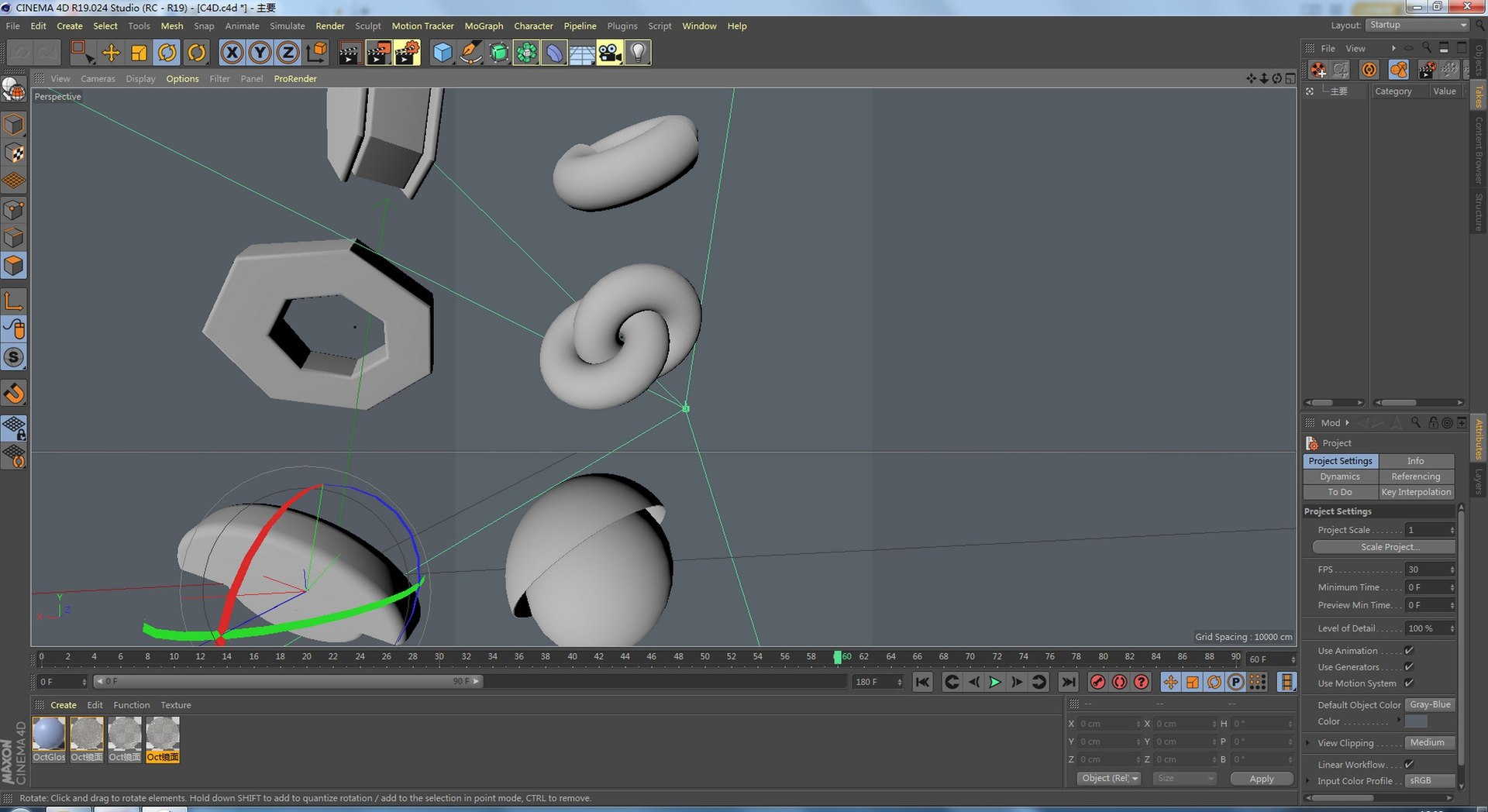Toggle Use Generators checkbox
This screenshot has height=812, width=1488.
[x=1409, y=667]
